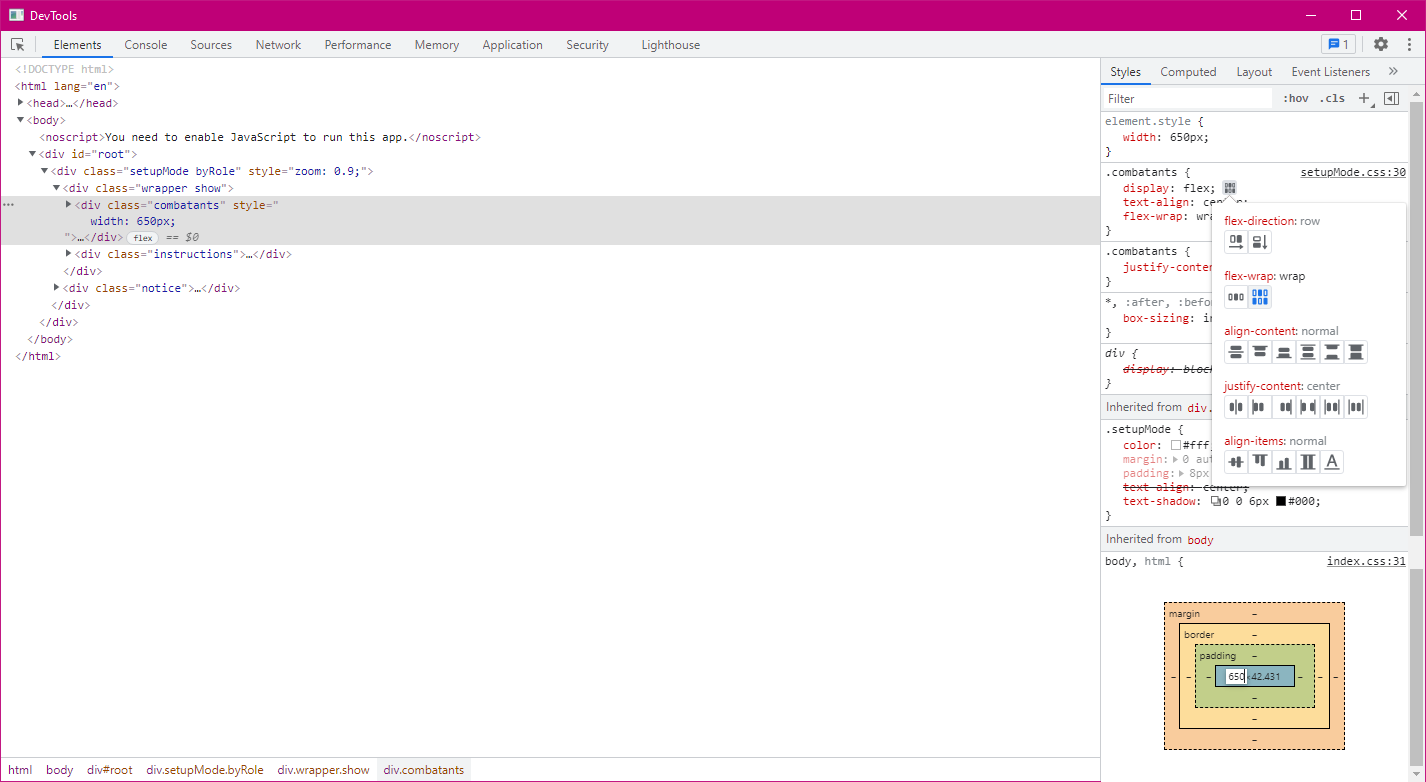The image size is (1426, 782).
Task: Open color picker for #000 swatch
Action: [x=1281, y=502]
